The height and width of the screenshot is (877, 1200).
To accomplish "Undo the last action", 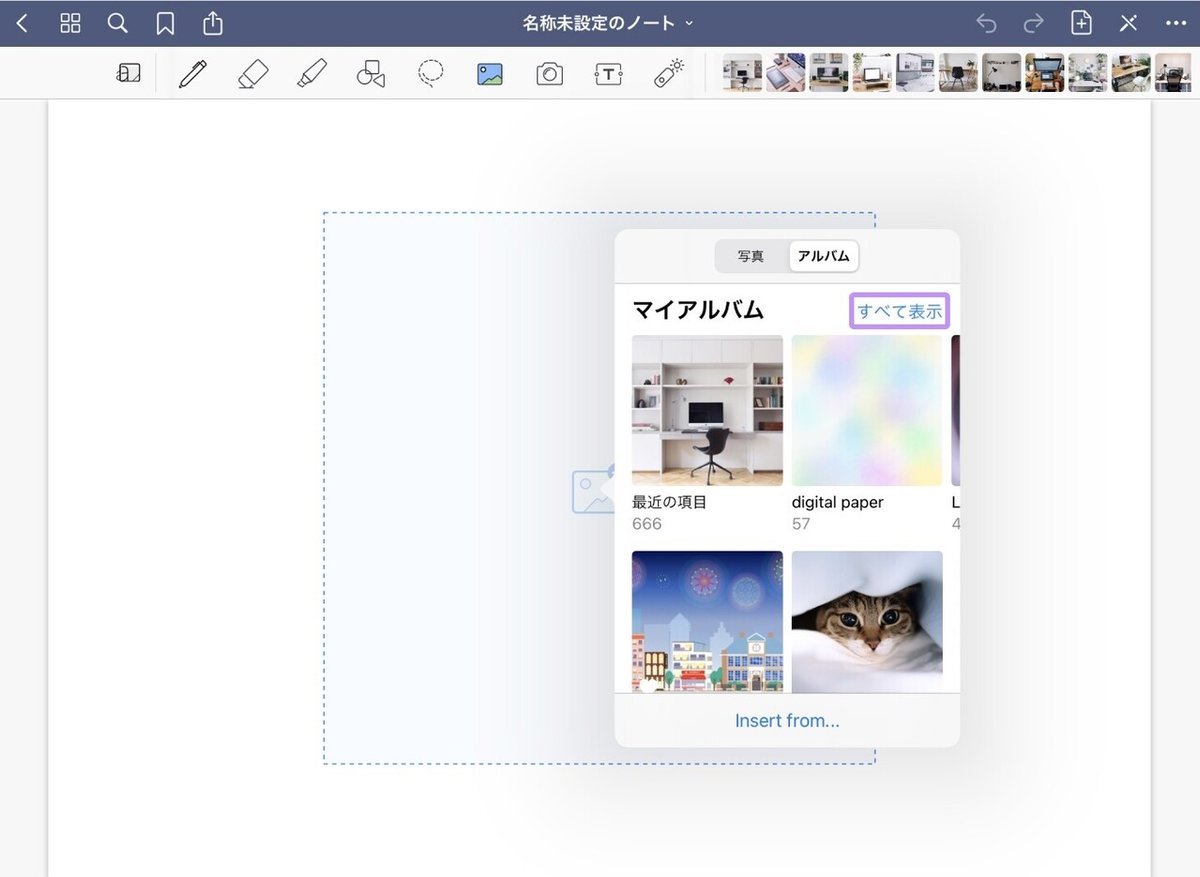I will pyautogui.click(x=986, y=23).
